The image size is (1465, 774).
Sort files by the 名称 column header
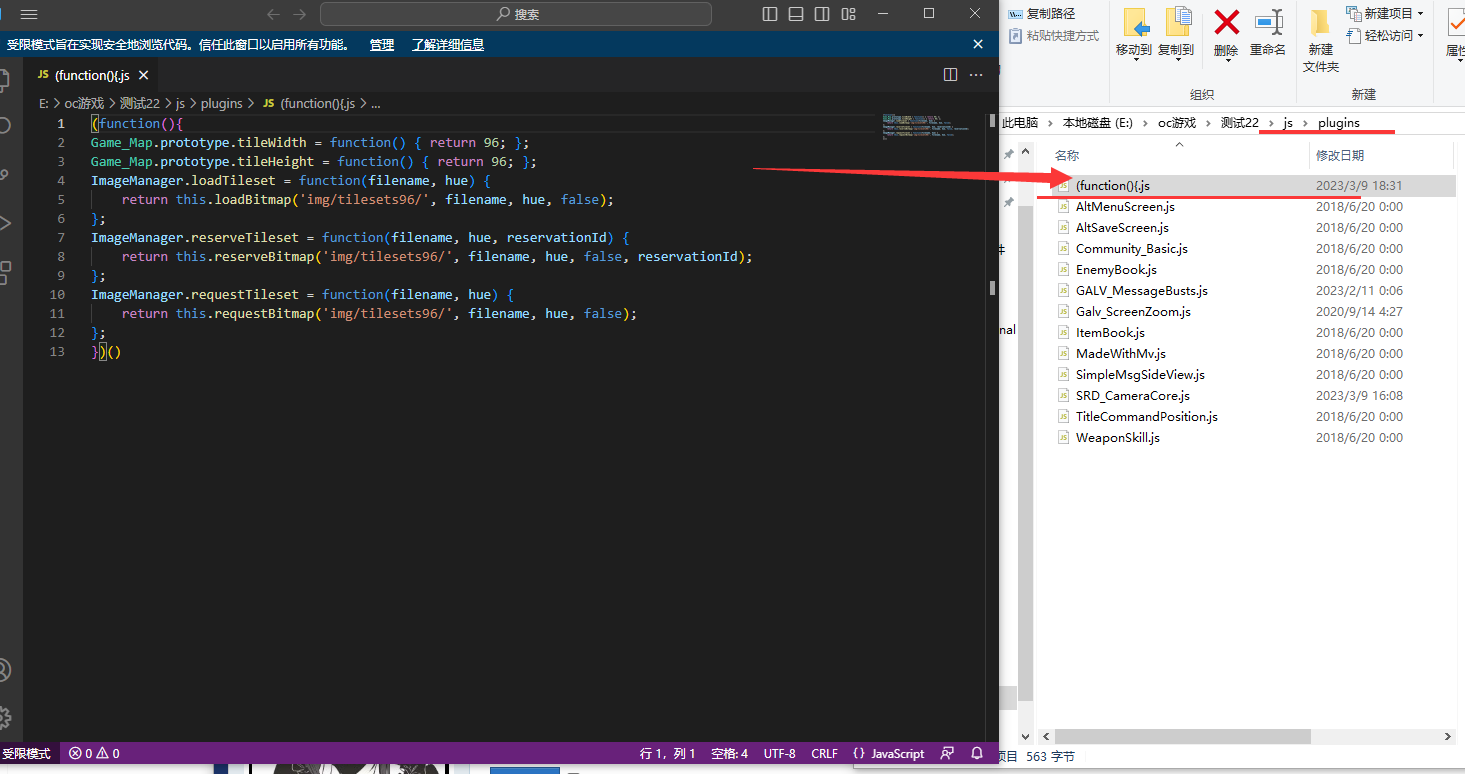pyautogui.click(x=1067, y=156)
